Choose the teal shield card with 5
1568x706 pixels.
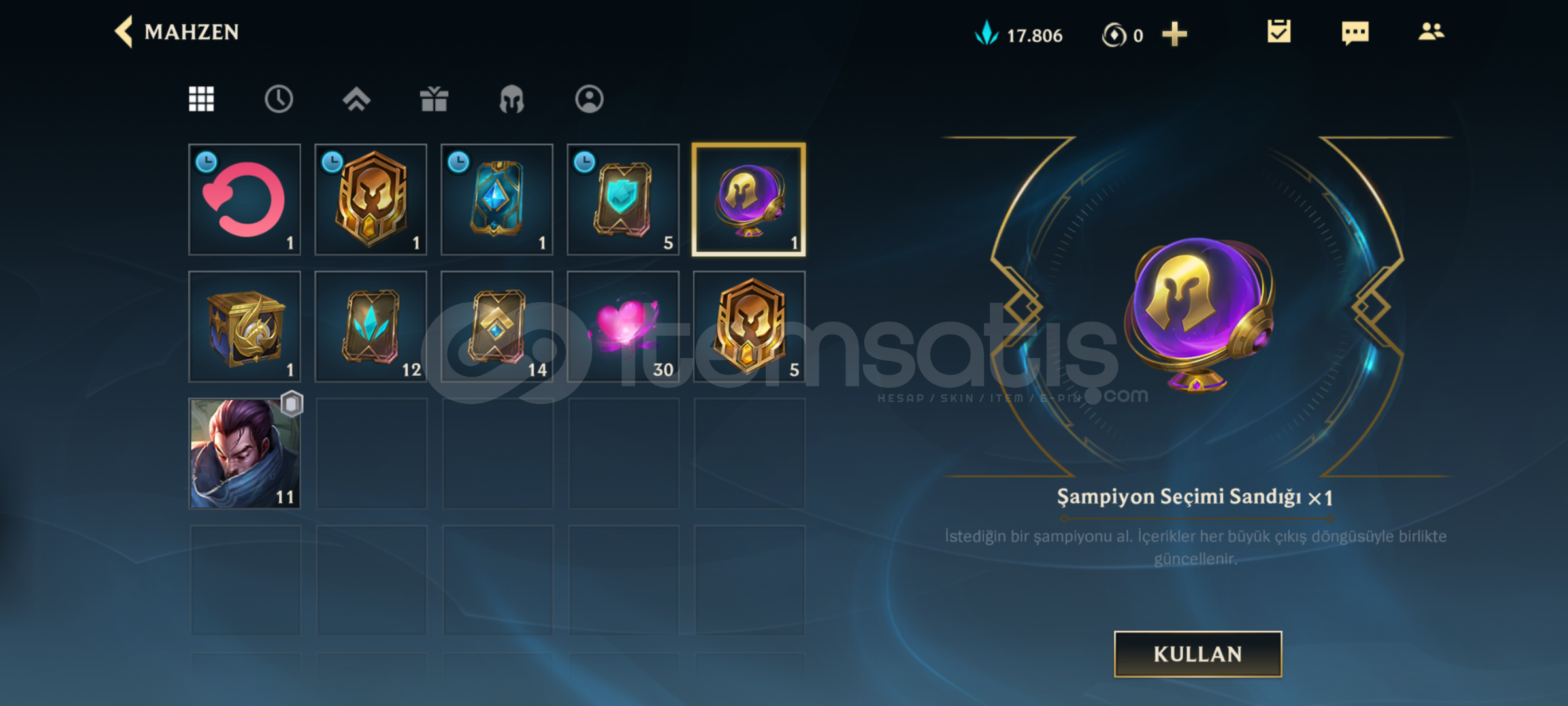click(623, 199)
